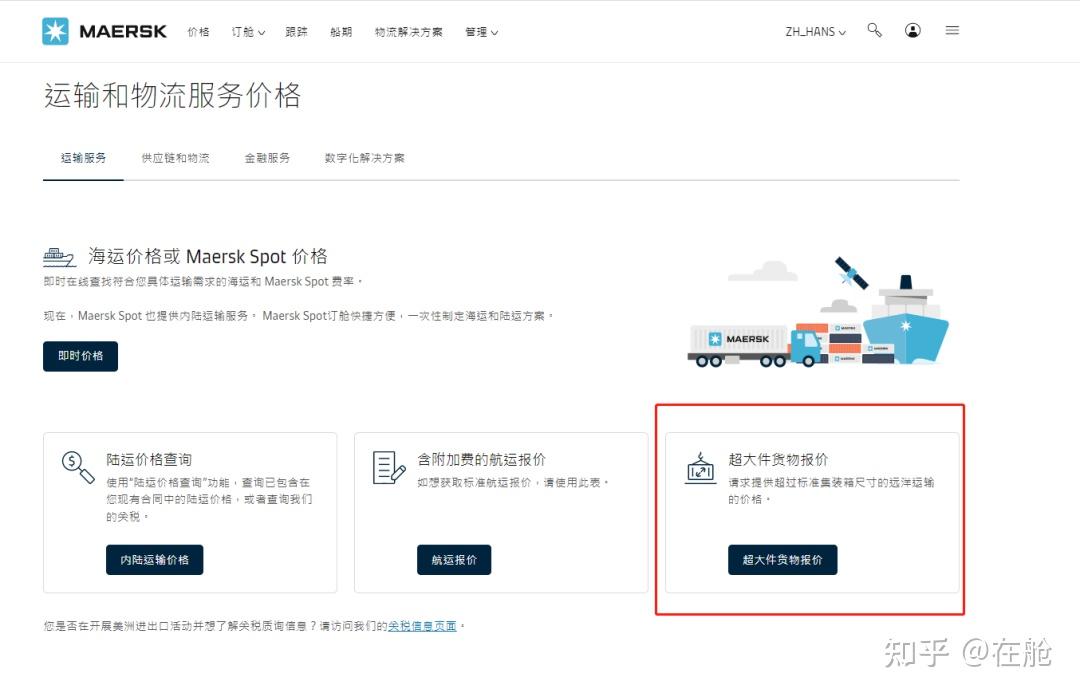This screenshot has height=697, width=1080.
Task: Expand the 订舱 dropdown menu
Action: 247,32
